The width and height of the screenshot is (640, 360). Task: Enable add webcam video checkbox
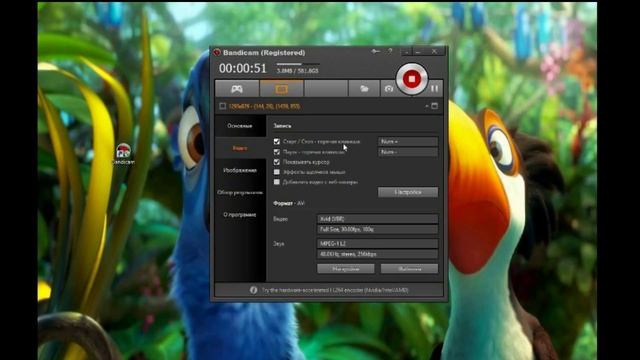(277, 182)
